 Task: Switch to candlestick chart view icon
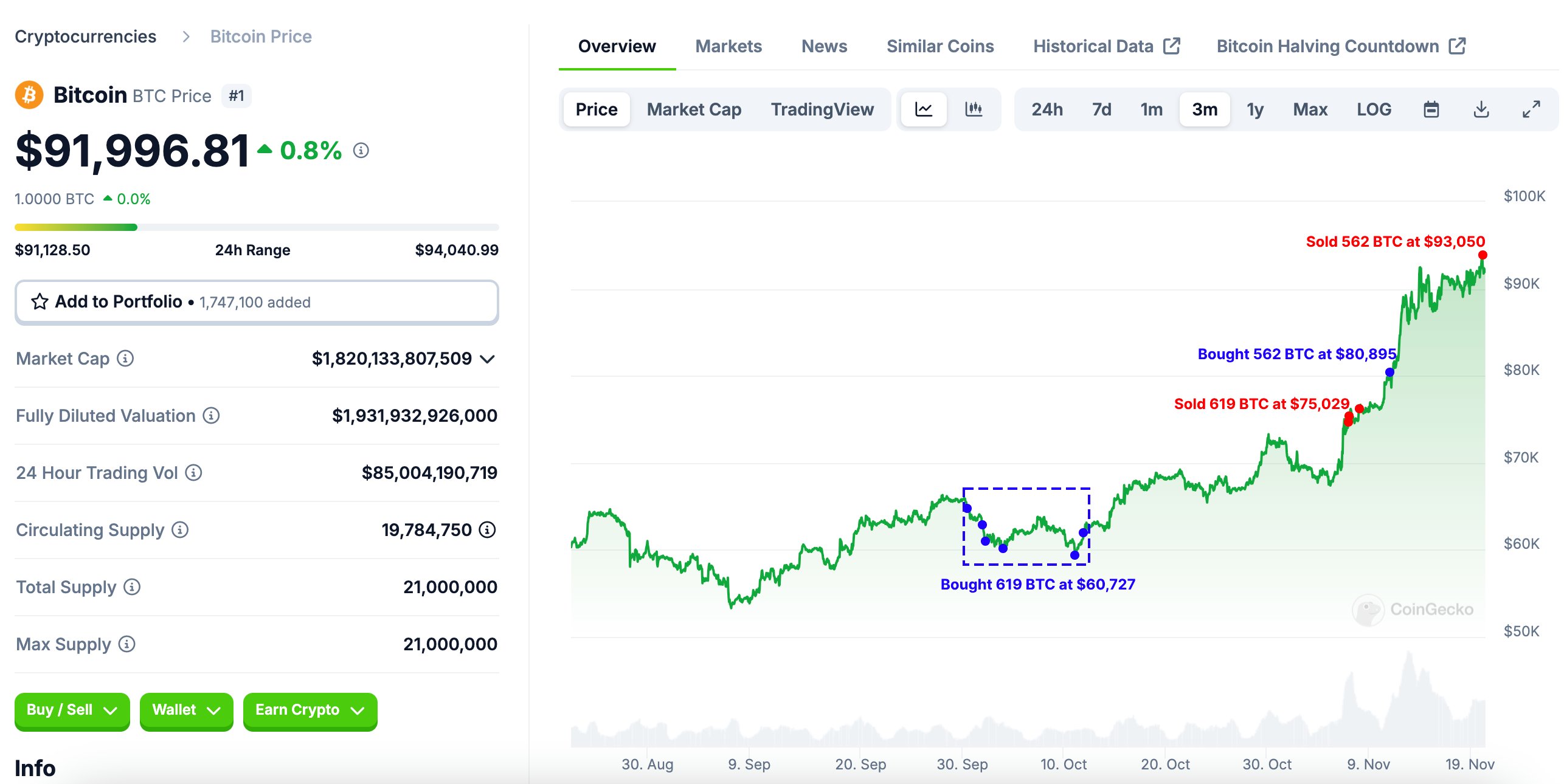tap(974, 109)
